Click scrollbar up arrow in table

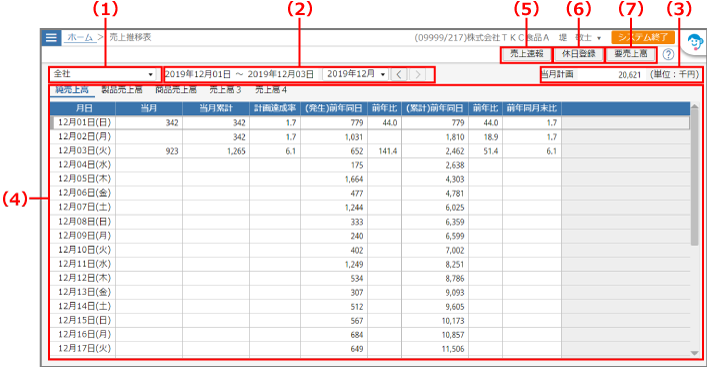pos(694,107)
